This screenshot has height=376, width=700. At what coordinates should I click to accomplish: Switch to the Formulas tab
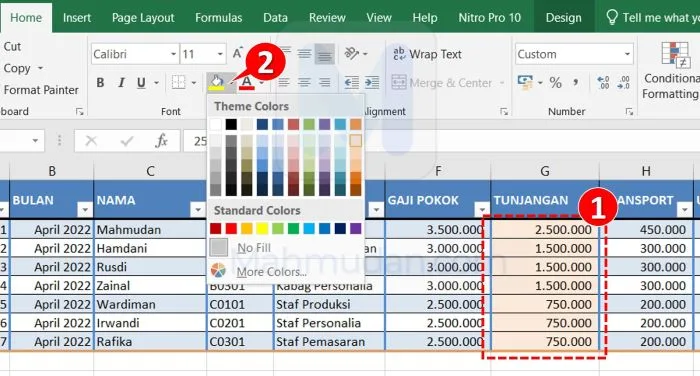point(218,17)
